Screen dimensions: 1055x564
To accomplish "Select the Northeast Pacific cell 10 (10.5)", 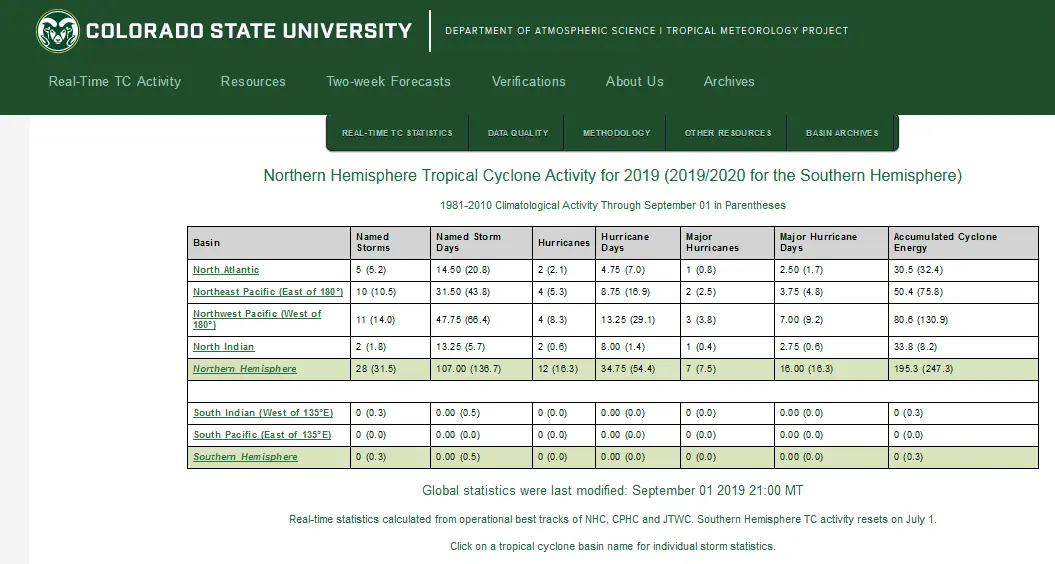I will pyautogui.click(x=390, y=292).
